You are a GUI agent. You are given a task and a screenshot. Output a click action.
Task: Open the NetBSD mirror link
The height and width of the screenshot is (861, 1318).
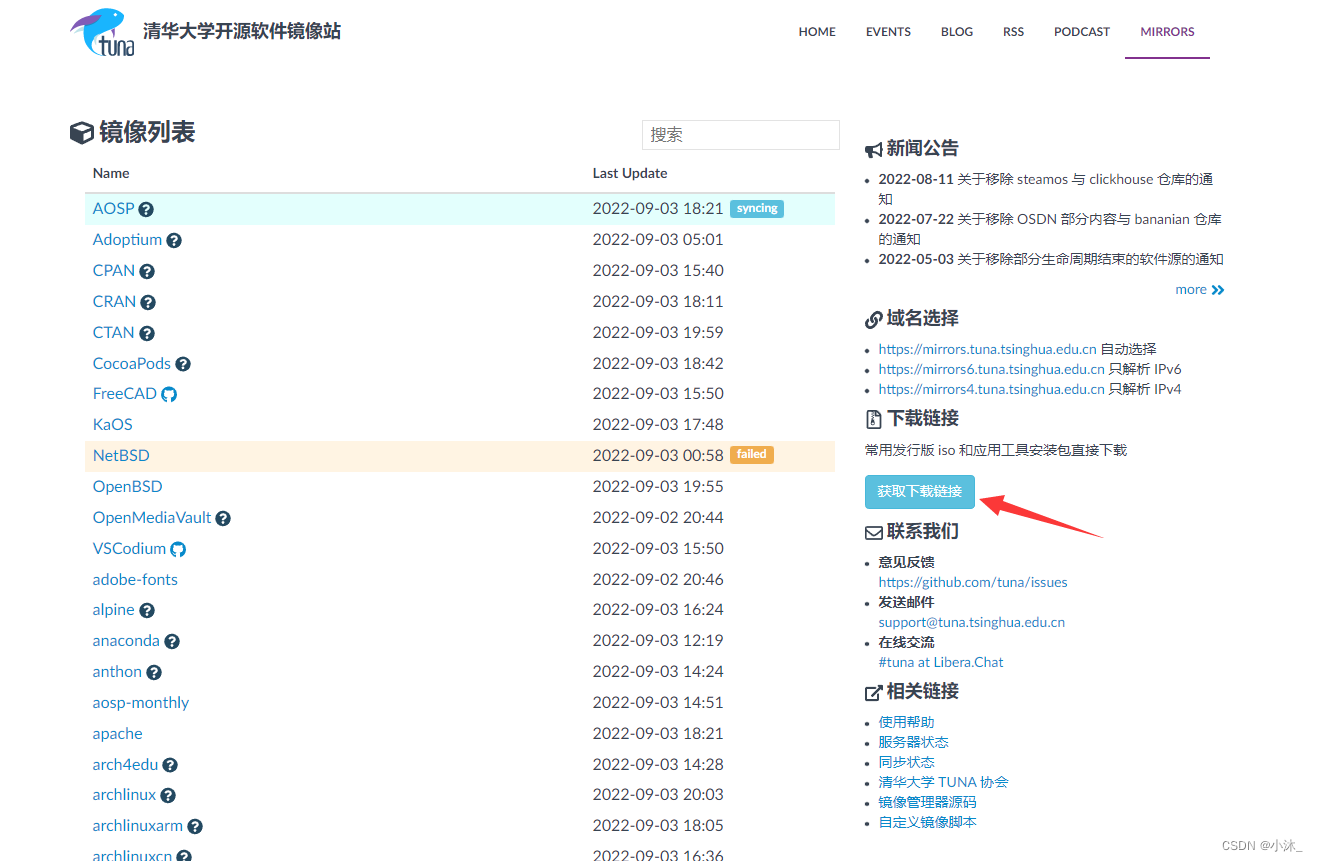pyautogui.click(x=121, y=456)
